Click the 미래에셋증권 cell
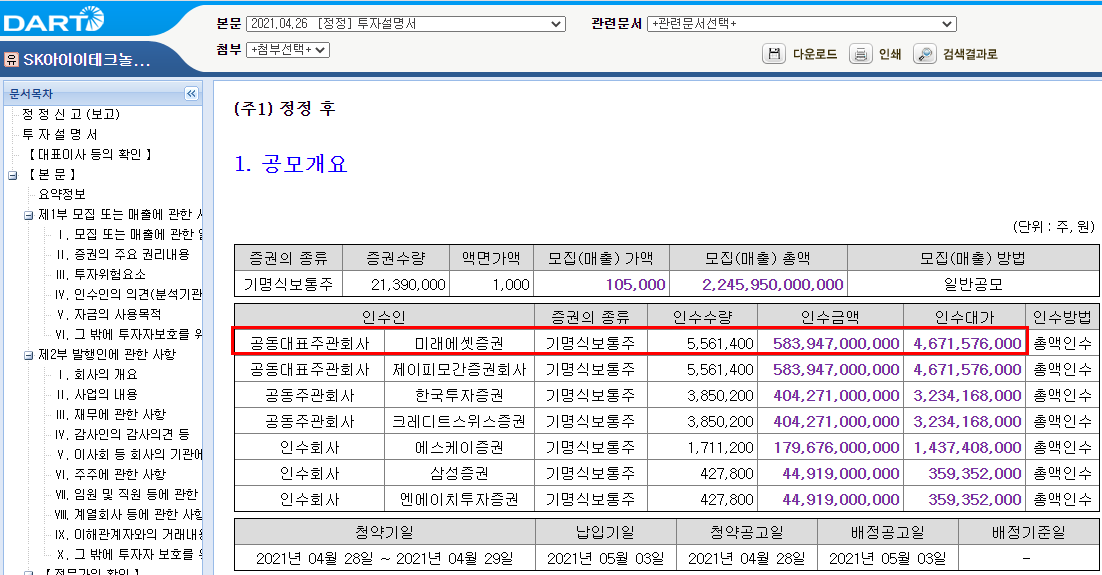Image resolution: width=1102 pixels, height=575 pixels. [x=459, y=343]
